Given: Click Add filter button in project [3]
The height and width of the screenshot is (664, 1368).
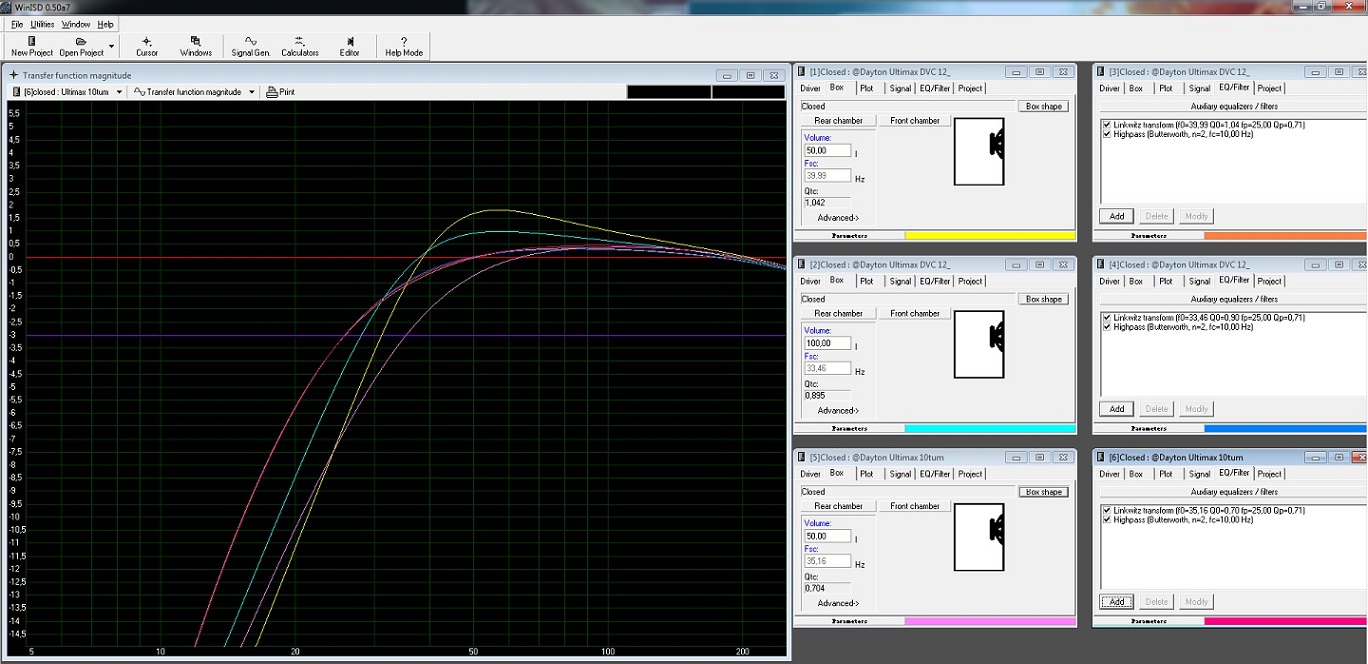Looking at the screenshot, I should click(1117, 216).
